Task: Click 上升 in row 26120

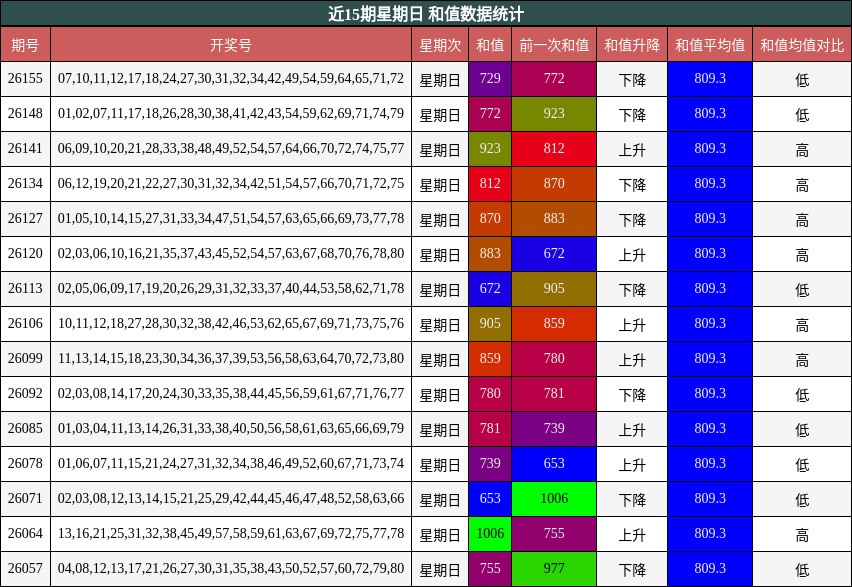Action: [632, 254]
